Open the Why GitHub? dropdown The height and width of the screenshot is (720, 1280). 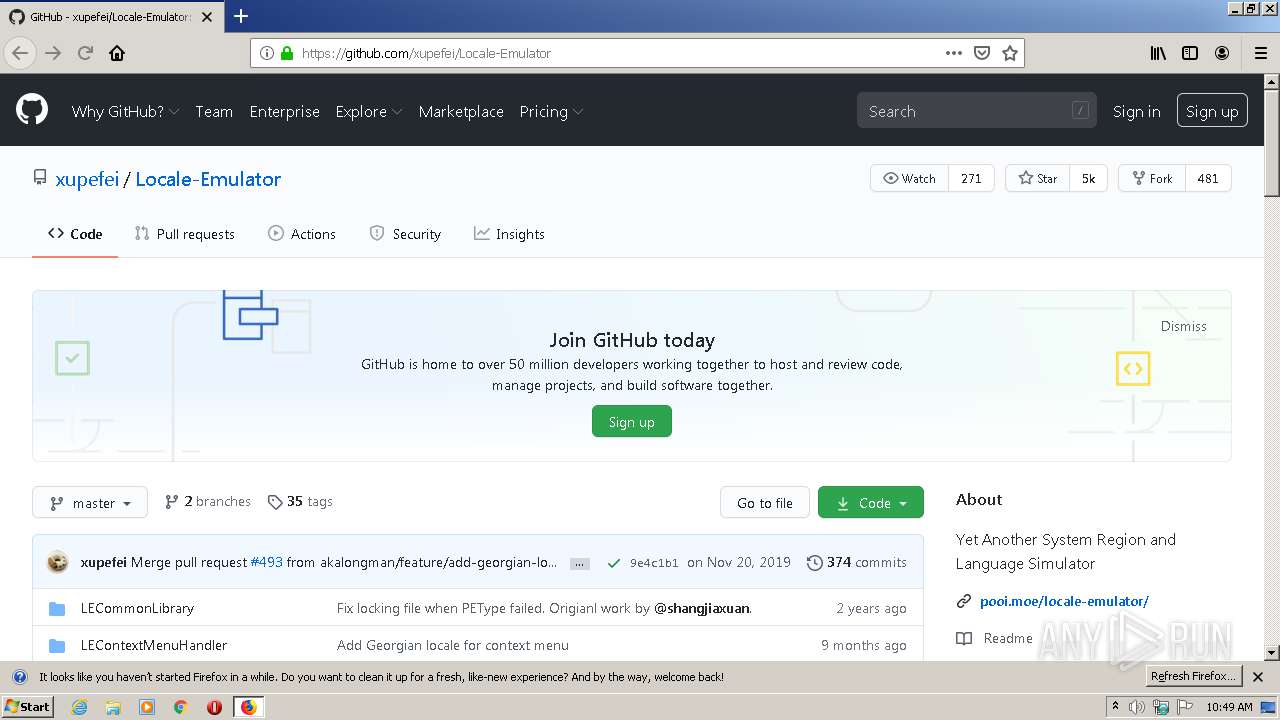tap(125, 111)
